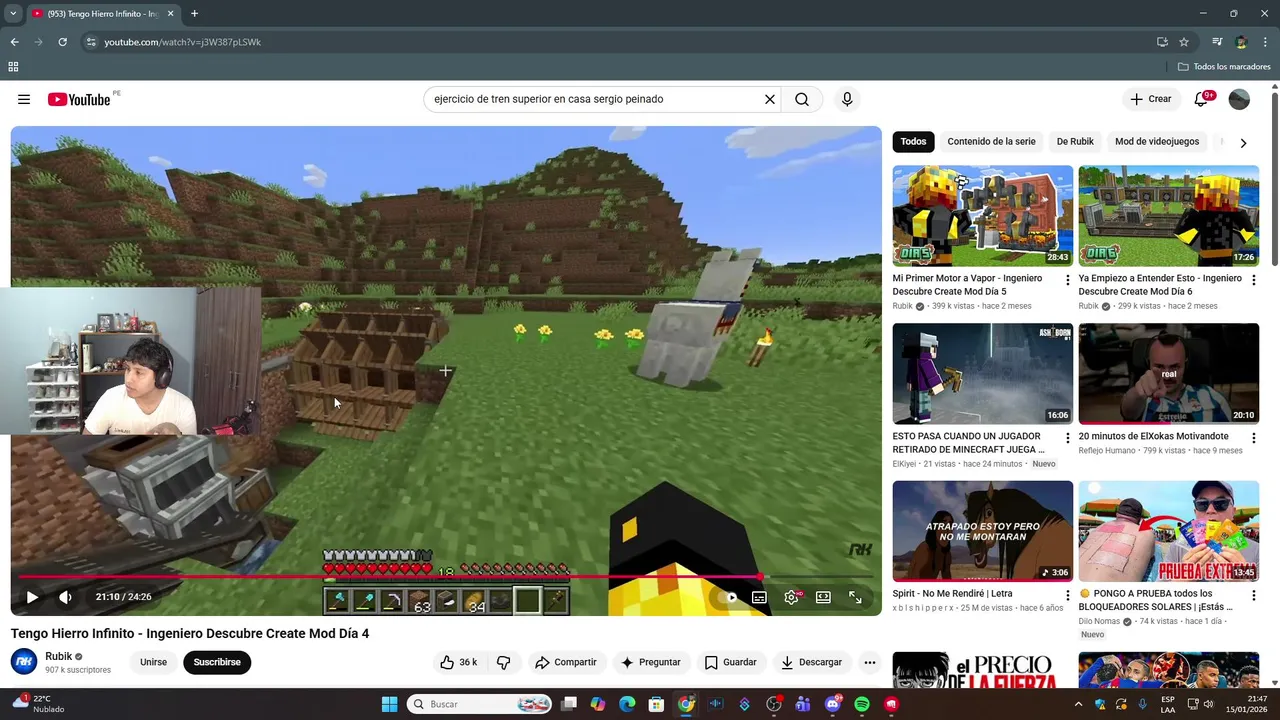Seek on the red video progress bar

pyautogui.click(x=446, y=577)
